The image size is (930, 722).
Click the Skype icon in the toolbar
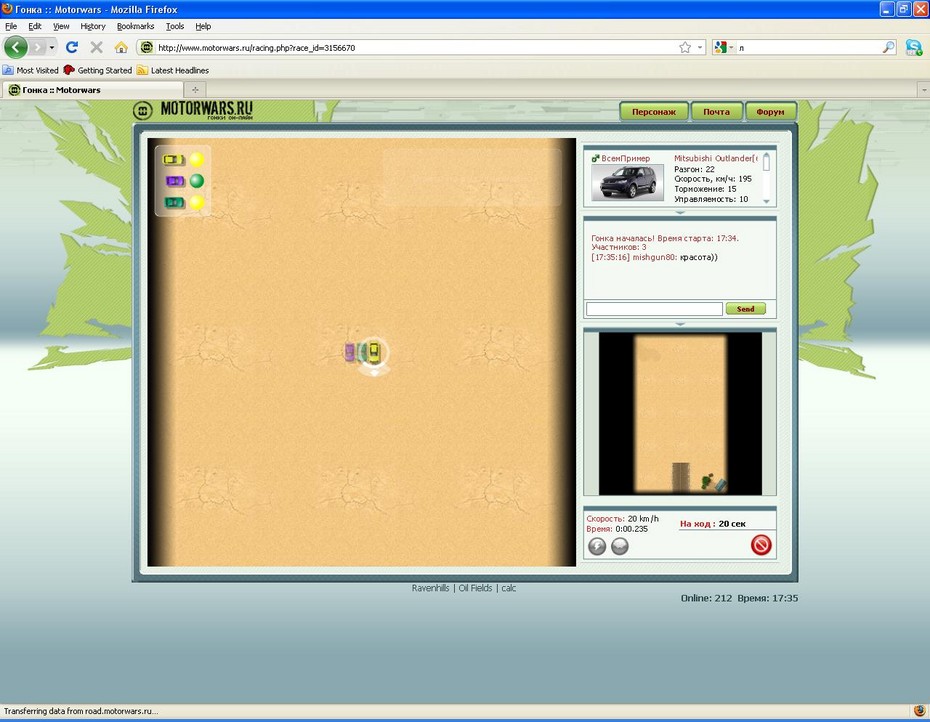[x=913, y=47]
